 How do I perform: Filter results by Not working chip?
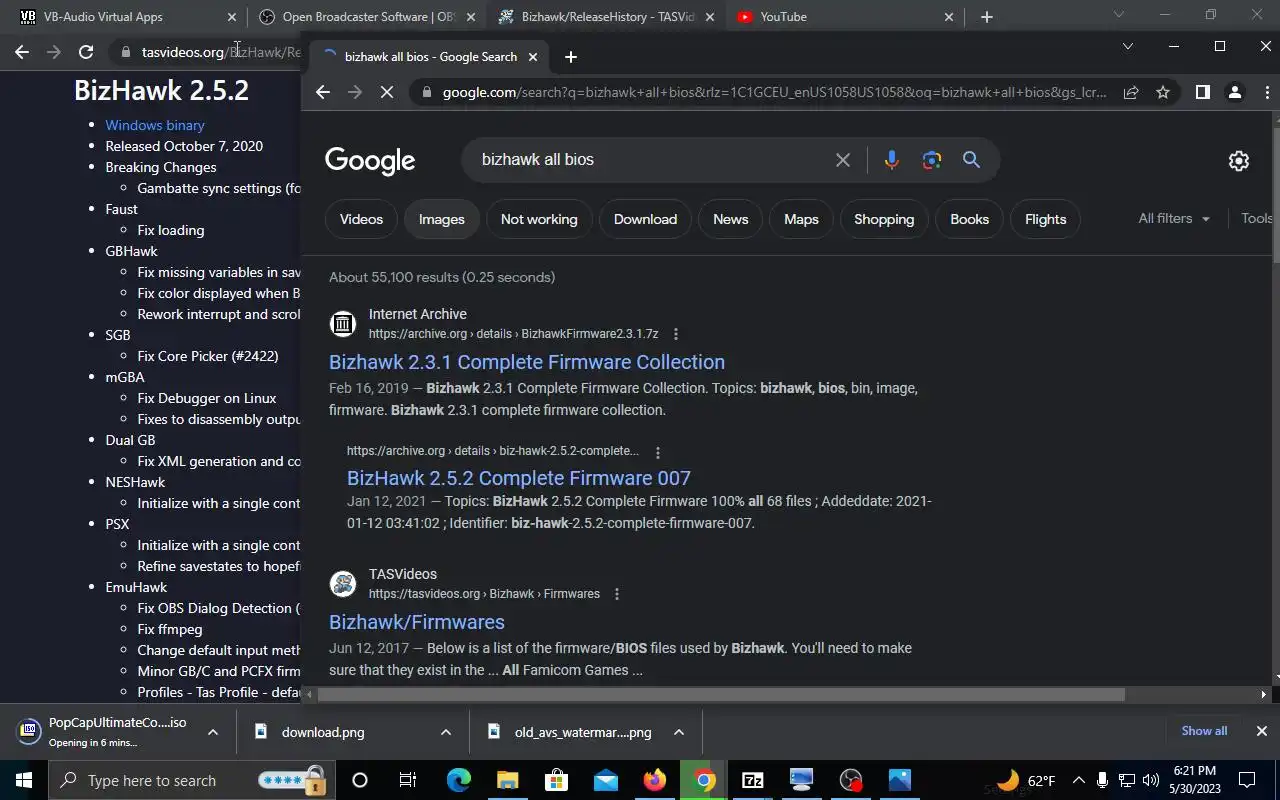coord(539,219)
